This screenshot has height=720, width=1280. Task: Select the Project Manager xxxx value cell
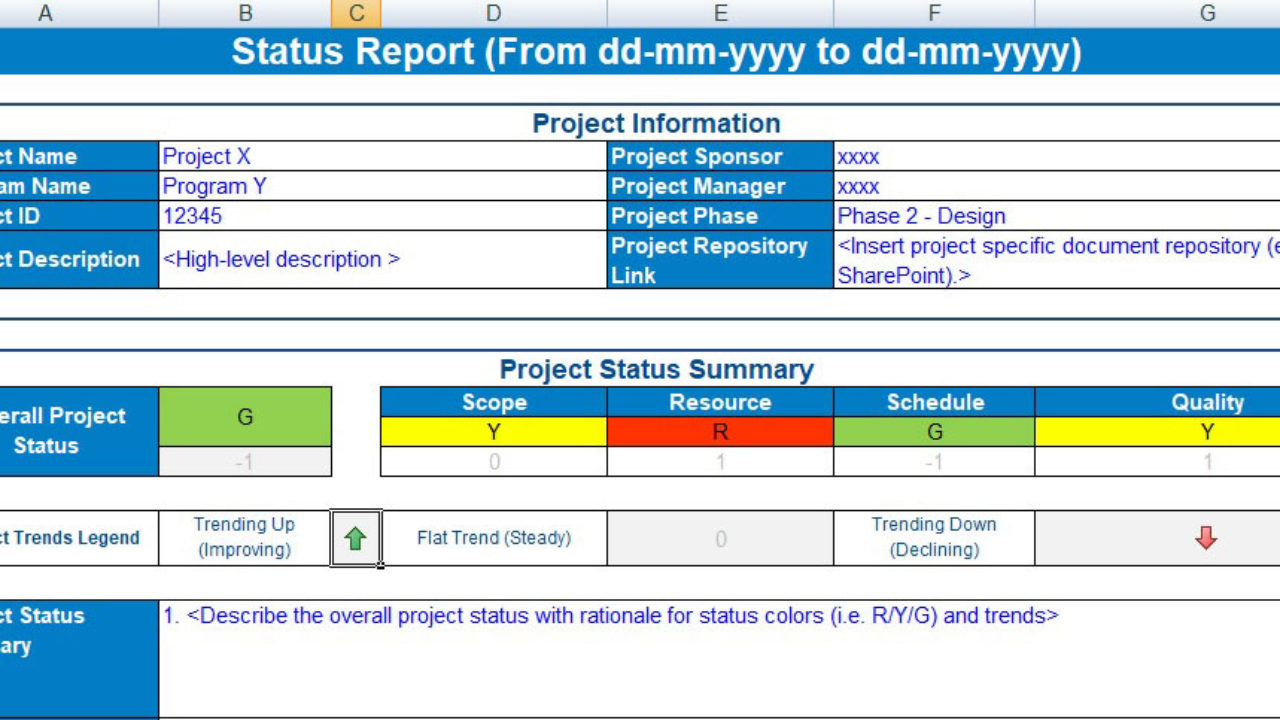(1056, 186)
